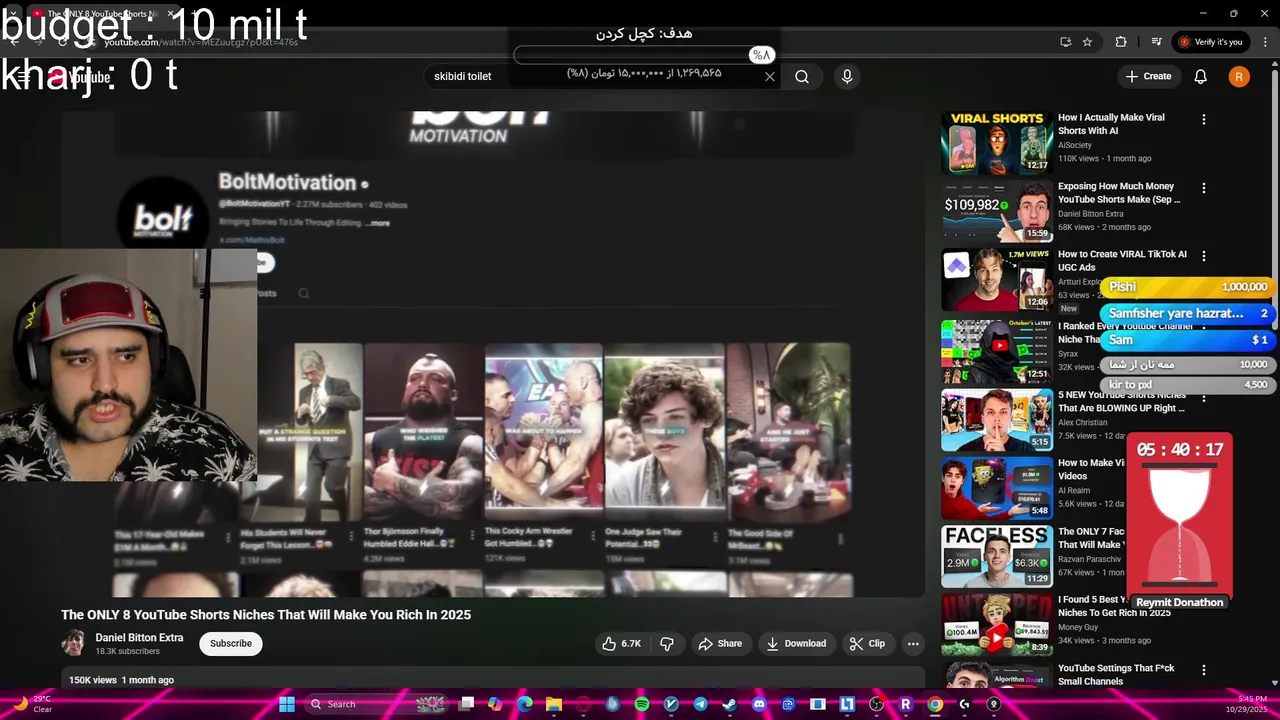Open the Logitech G icon on taskbar
1280x720 pixels.
pyautogui.click(x=964, y=704)
